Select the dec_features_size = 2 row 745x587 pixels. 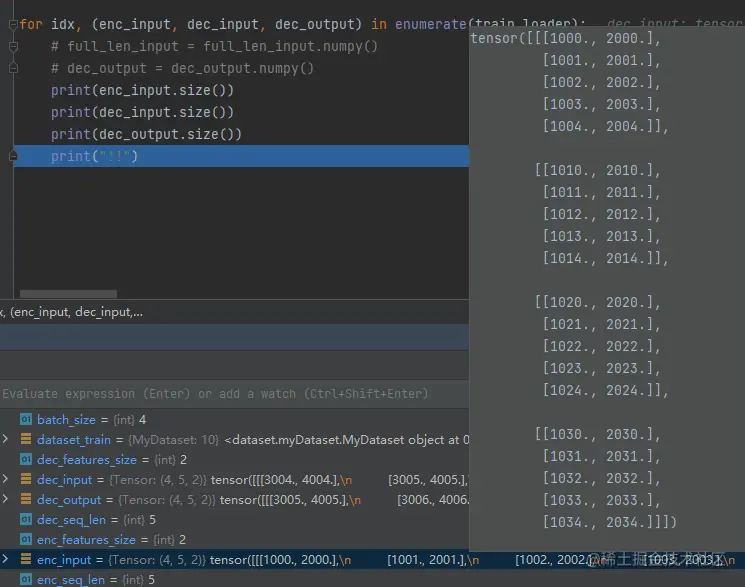click(x=234, y=460)
